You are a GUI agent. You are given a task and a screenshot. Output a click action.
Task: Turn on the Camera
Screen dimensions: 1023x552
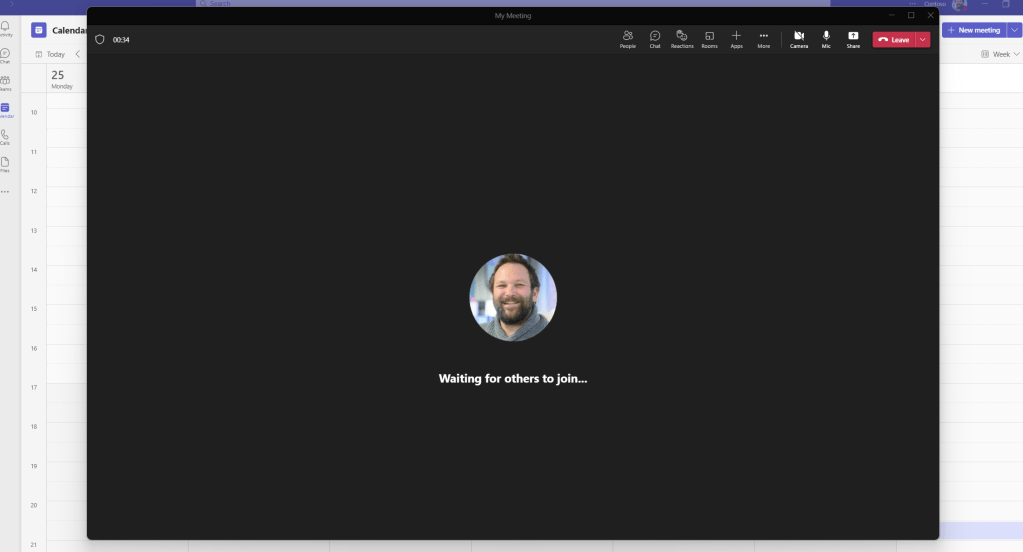(799, 39)
